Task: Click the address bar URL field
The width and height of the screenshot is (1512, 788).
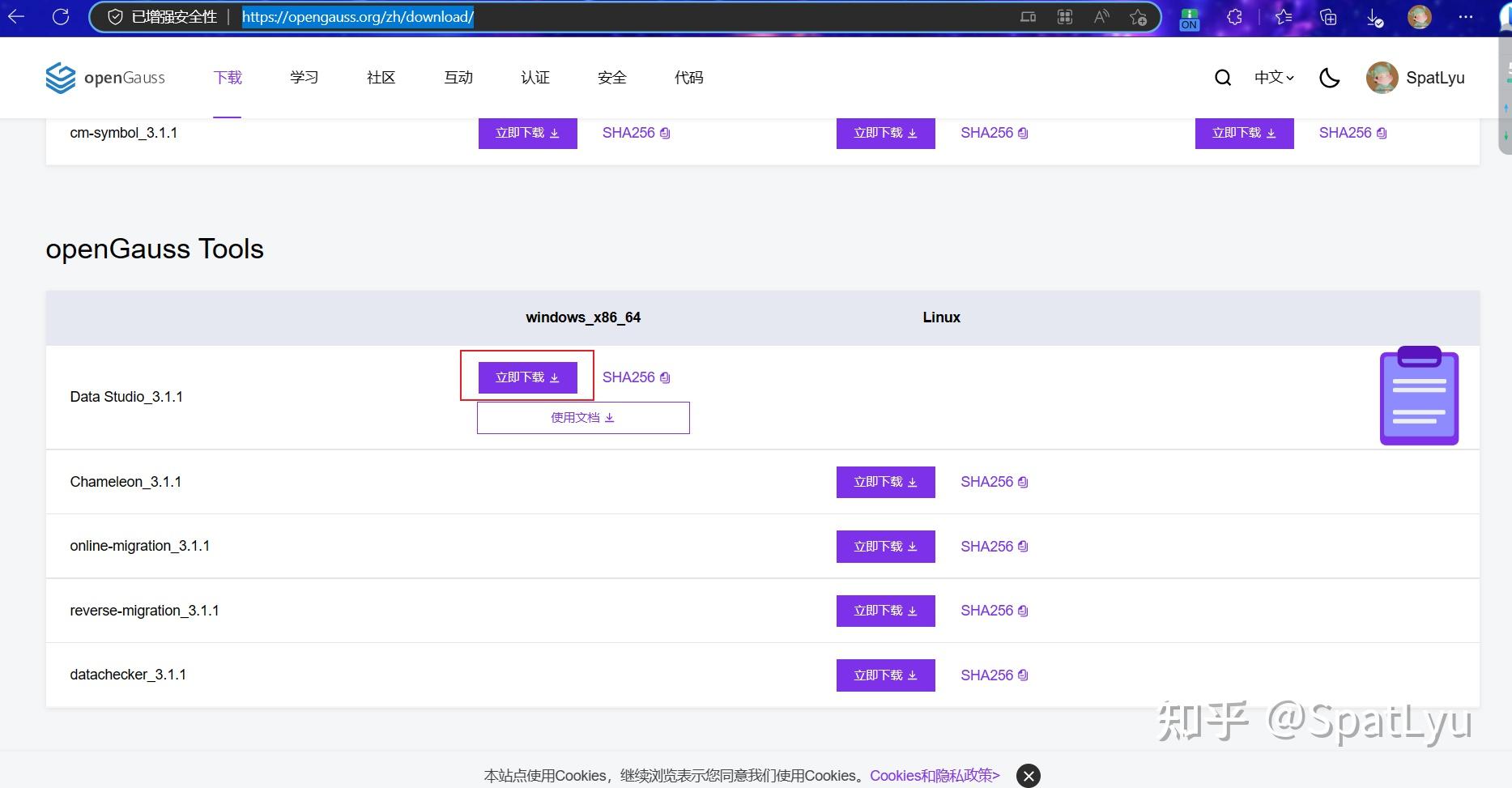Action: coord(358,16)
